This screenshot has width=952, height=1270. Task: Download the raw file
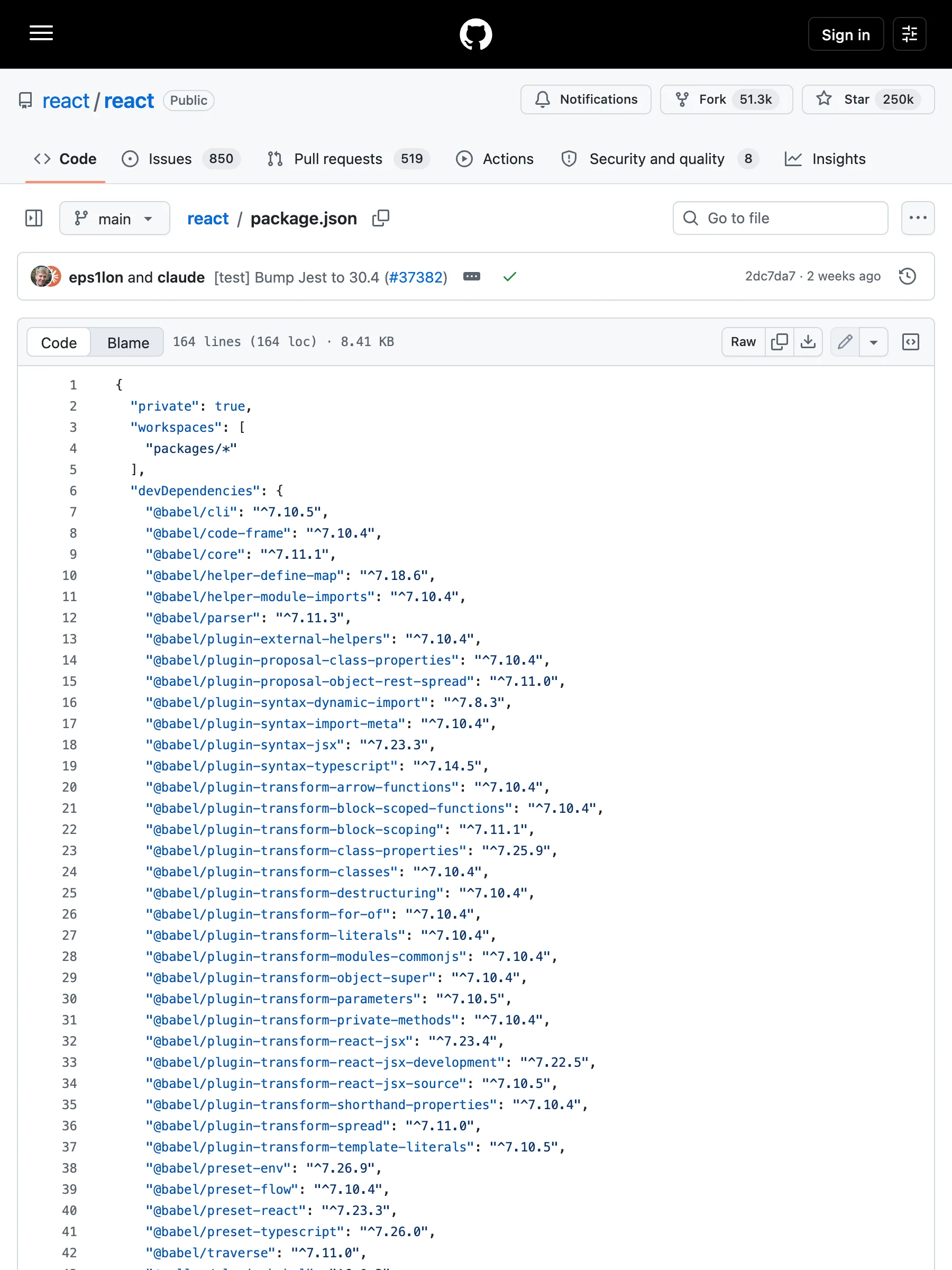[x=808, y=342]
